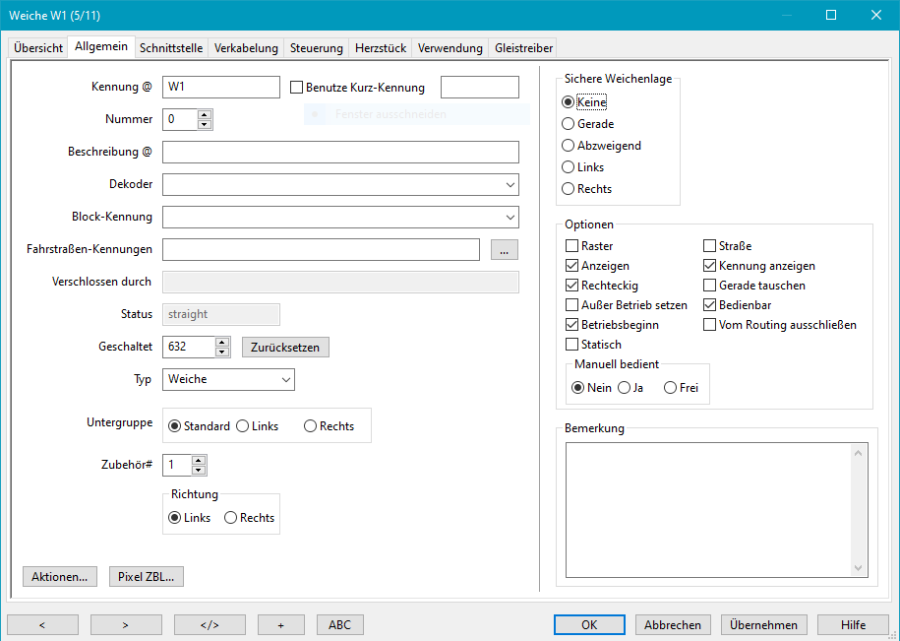Viewport: 900px width, 641px height.
Task: Open the Herzstück tab
Action: pos(380,48)
